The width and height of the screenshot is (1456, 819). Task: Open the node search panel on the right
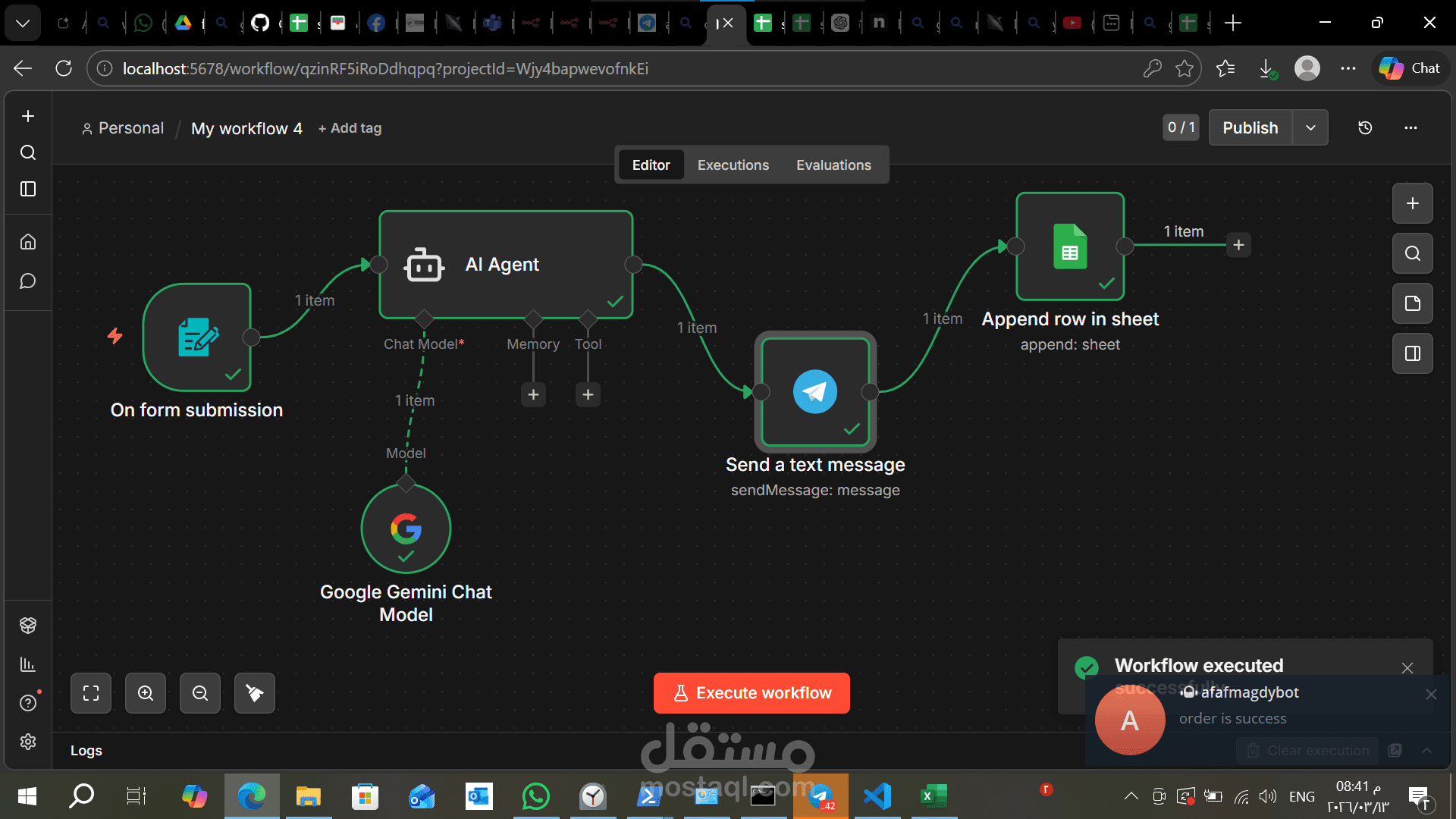pos(1413,253)
